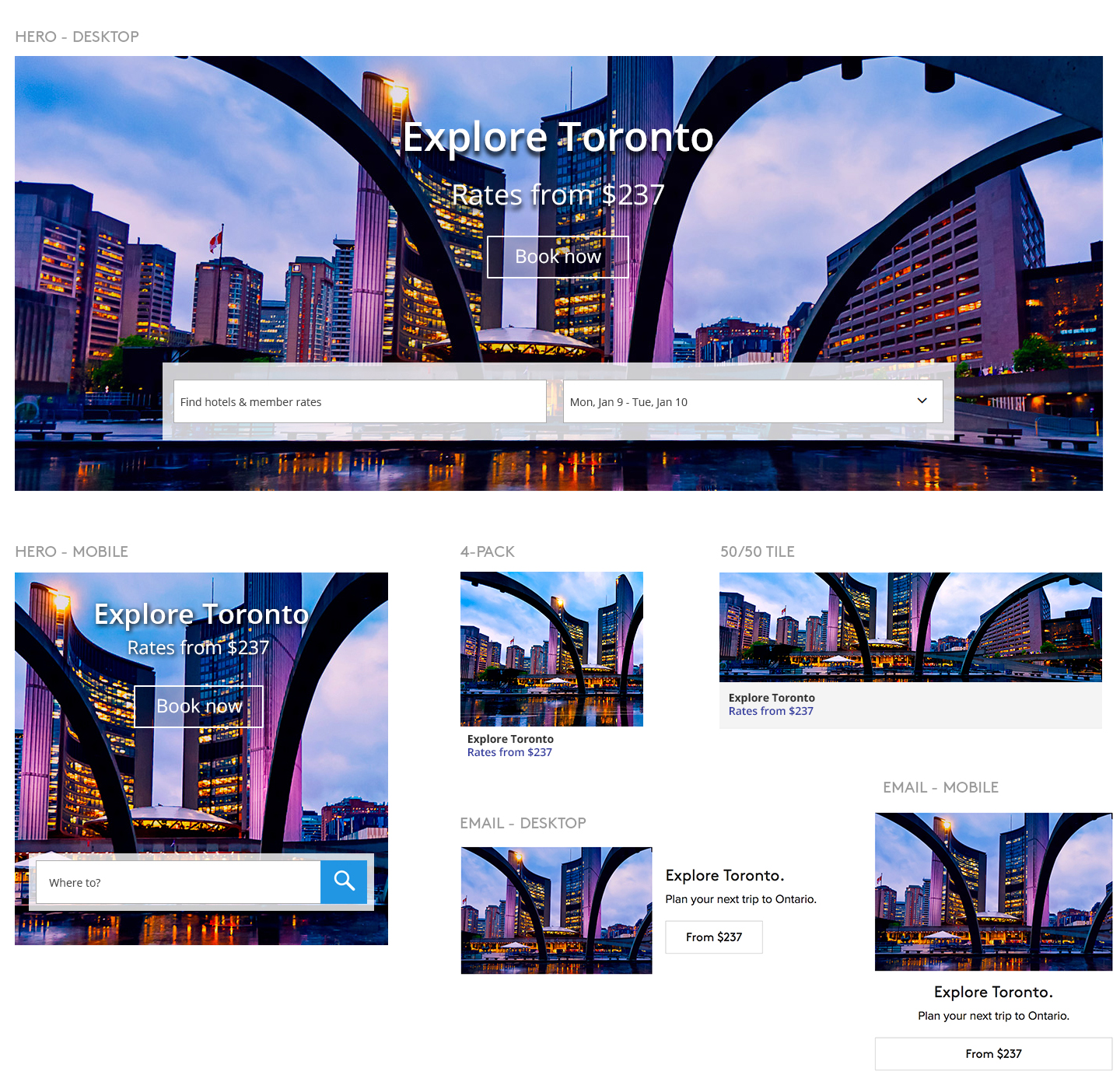
Task: Focus the Find hotels & member rates field
Action: pos(359,401)
